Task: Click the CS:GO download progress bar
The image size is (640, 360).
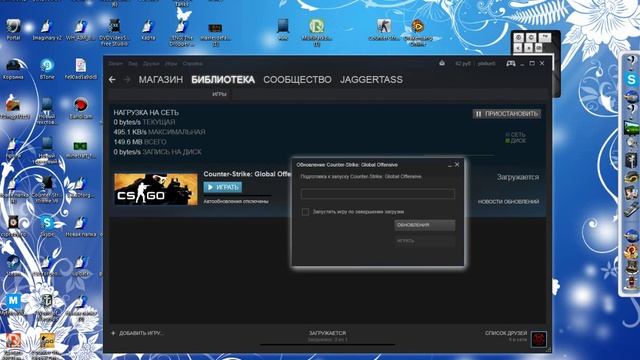Action: click(238, 196)
